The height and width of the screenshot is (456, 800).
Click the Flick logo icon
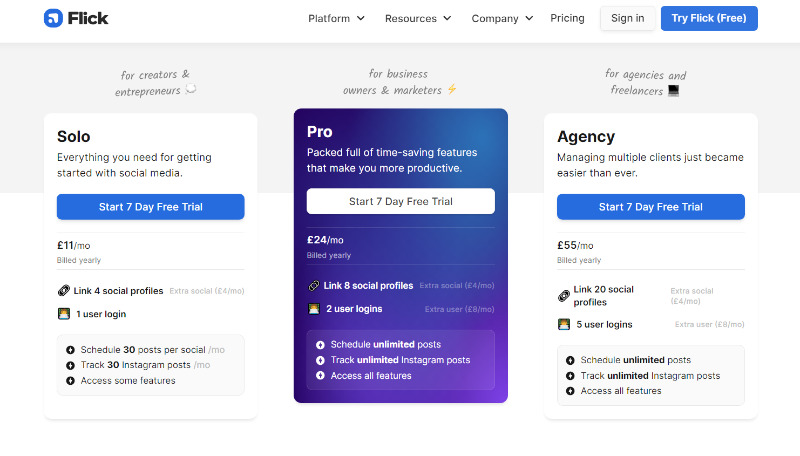53,18
